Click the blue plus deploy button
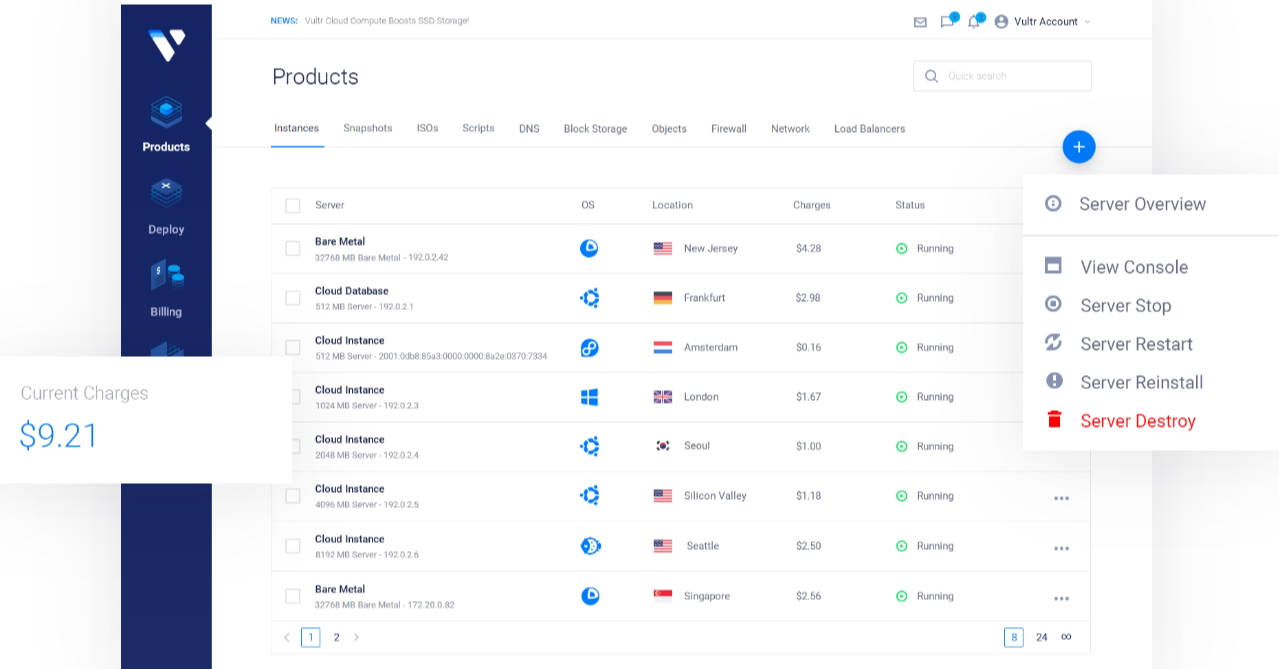This screenshot has height=669, width=1279. [x=1079, y=147]
